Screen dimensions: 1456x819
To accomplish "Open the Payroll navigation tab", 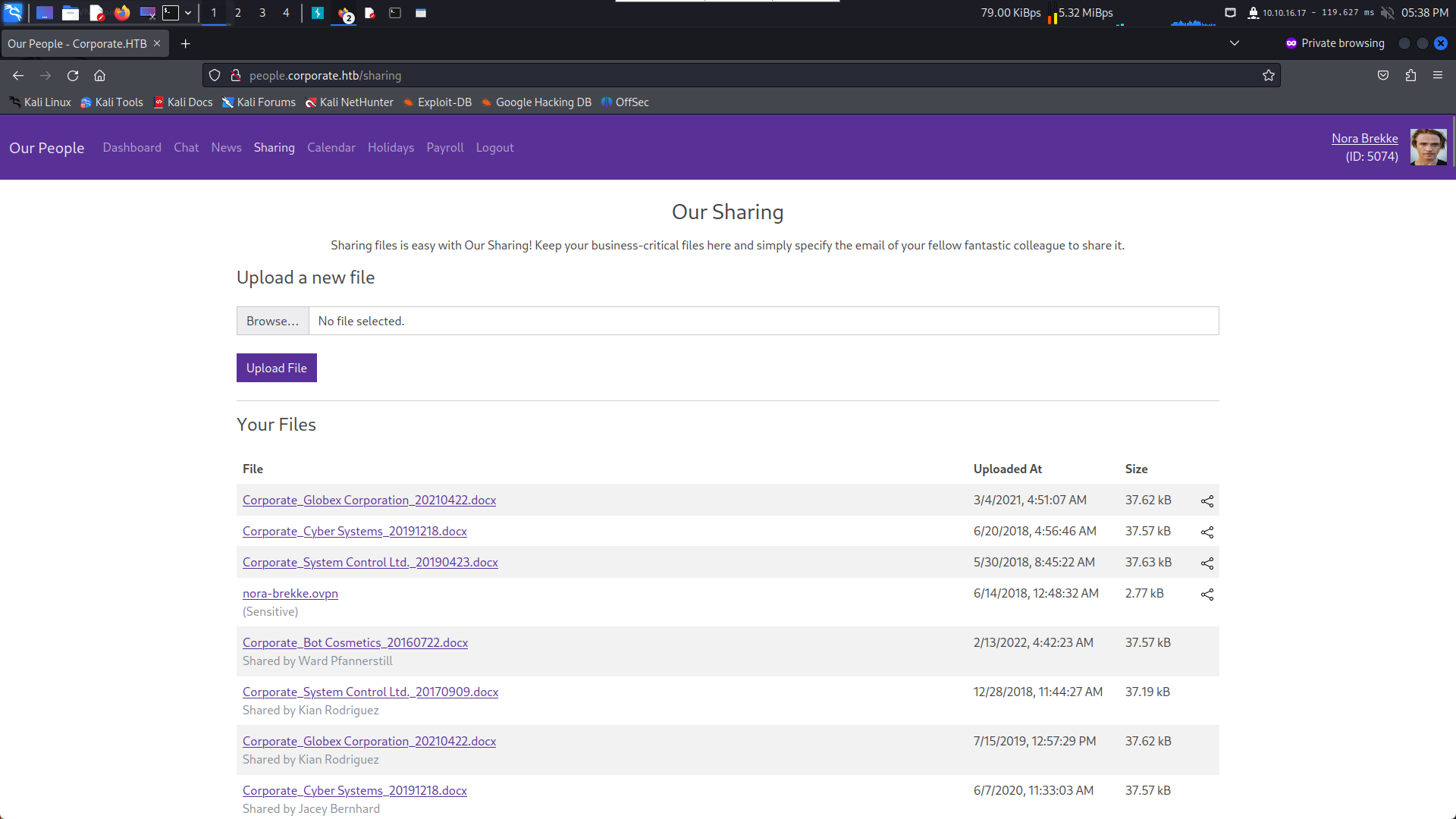I will (445, 147).
